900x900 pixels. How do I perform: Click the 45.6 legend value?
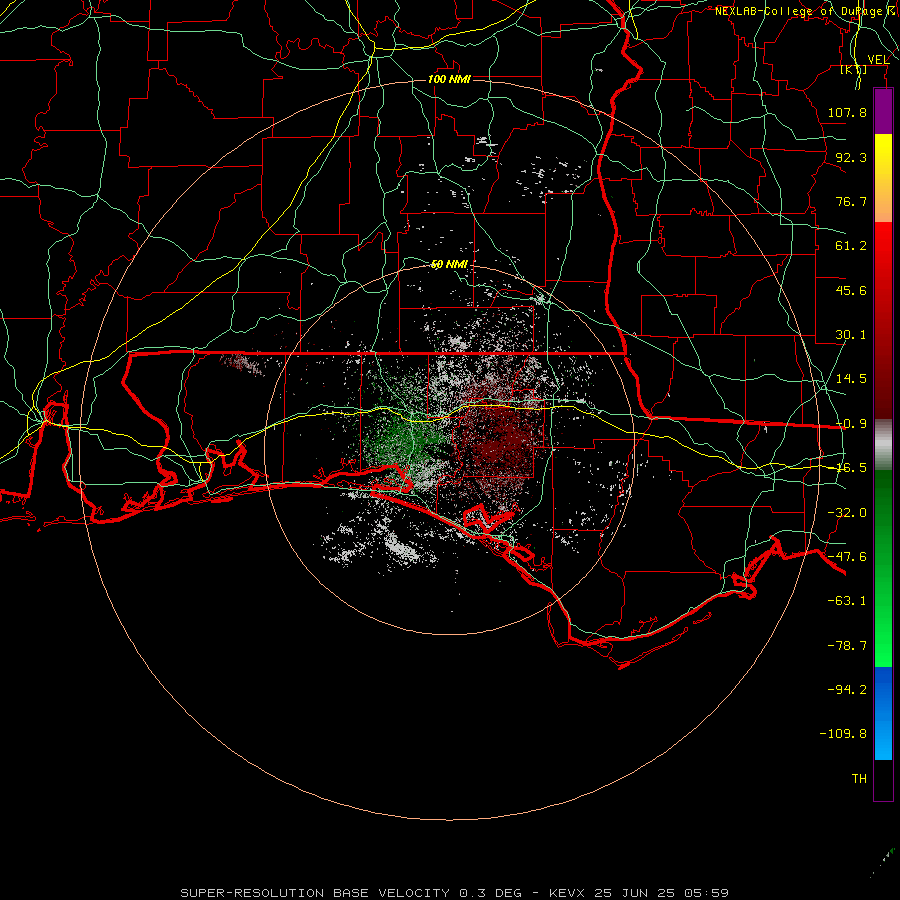pos(851,290)
